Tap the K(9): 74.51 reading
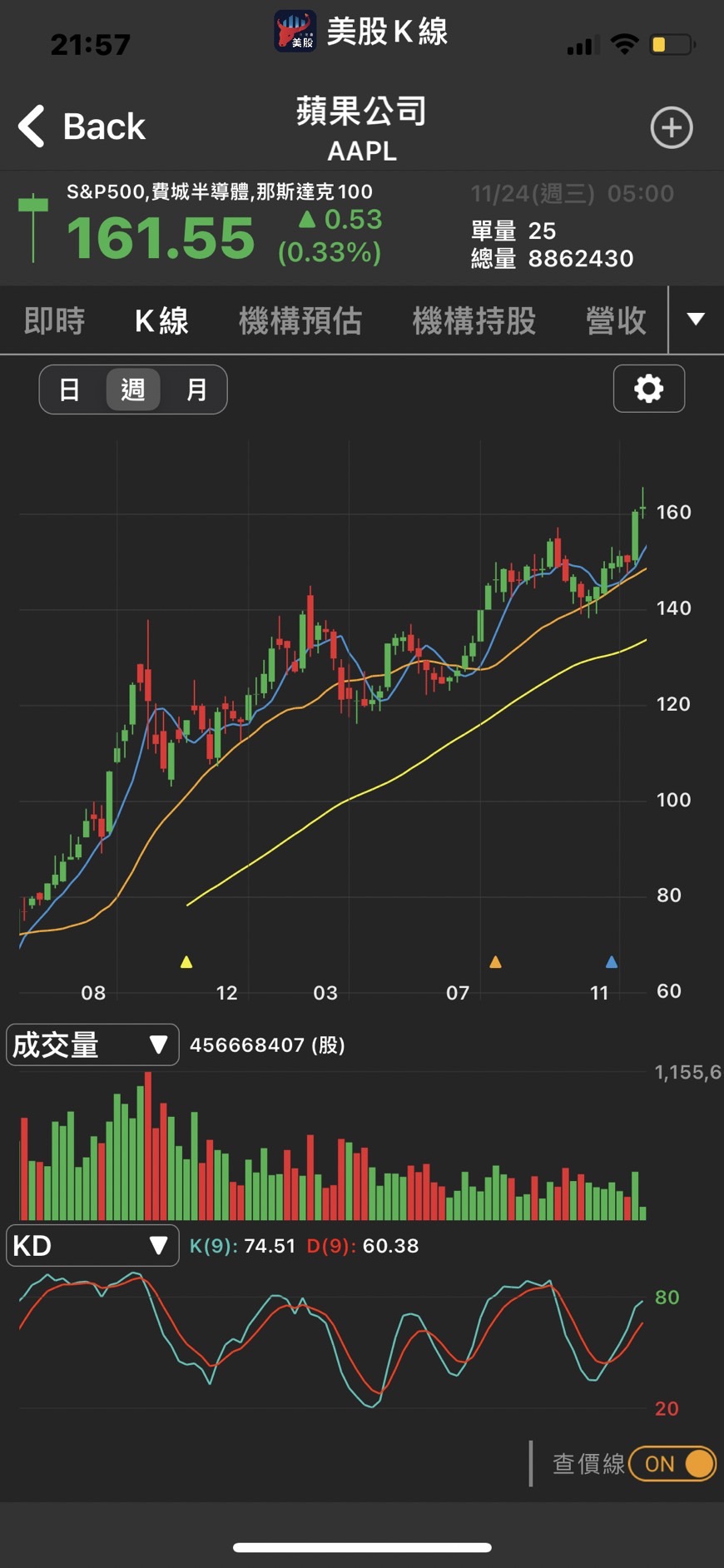This screenshot has height=1568, width=724. point(243,1246)
